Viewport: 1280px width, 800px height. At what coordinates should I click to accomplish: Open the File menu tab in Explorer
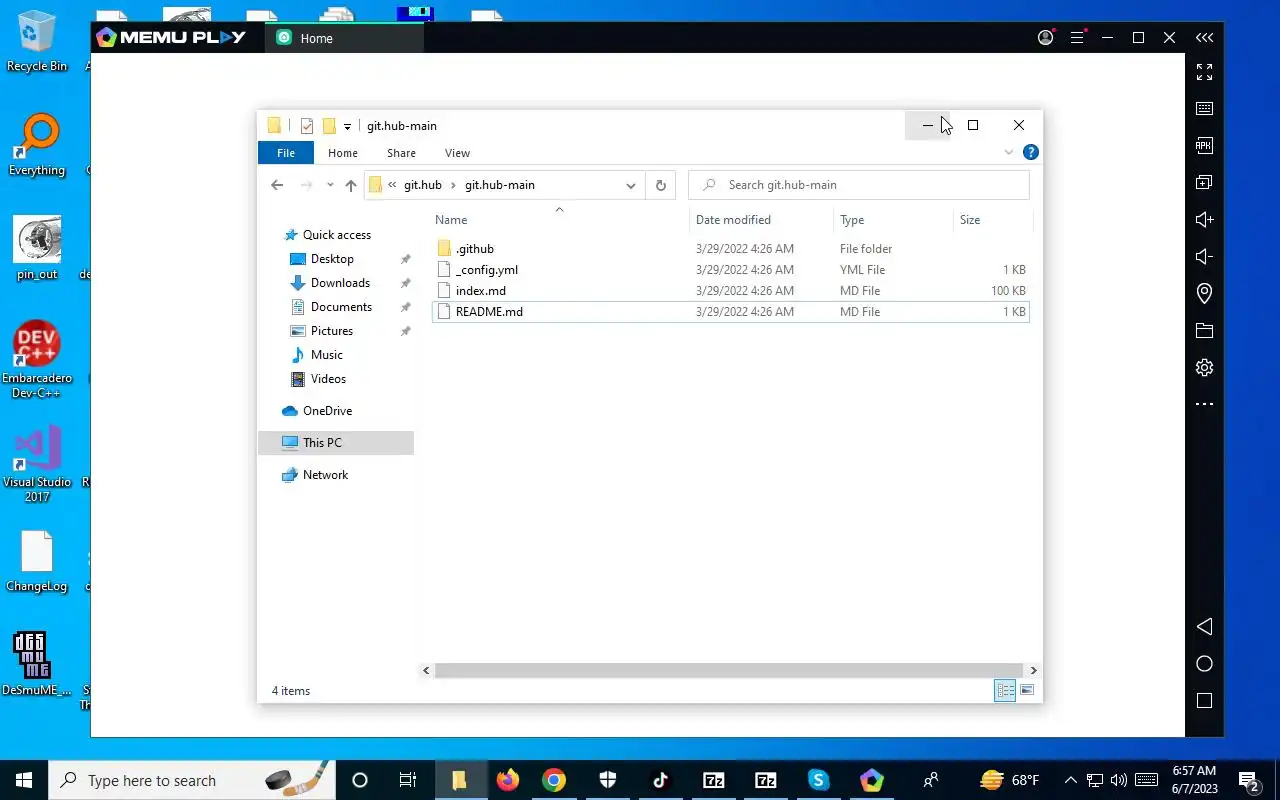click(x=286, y=153)
